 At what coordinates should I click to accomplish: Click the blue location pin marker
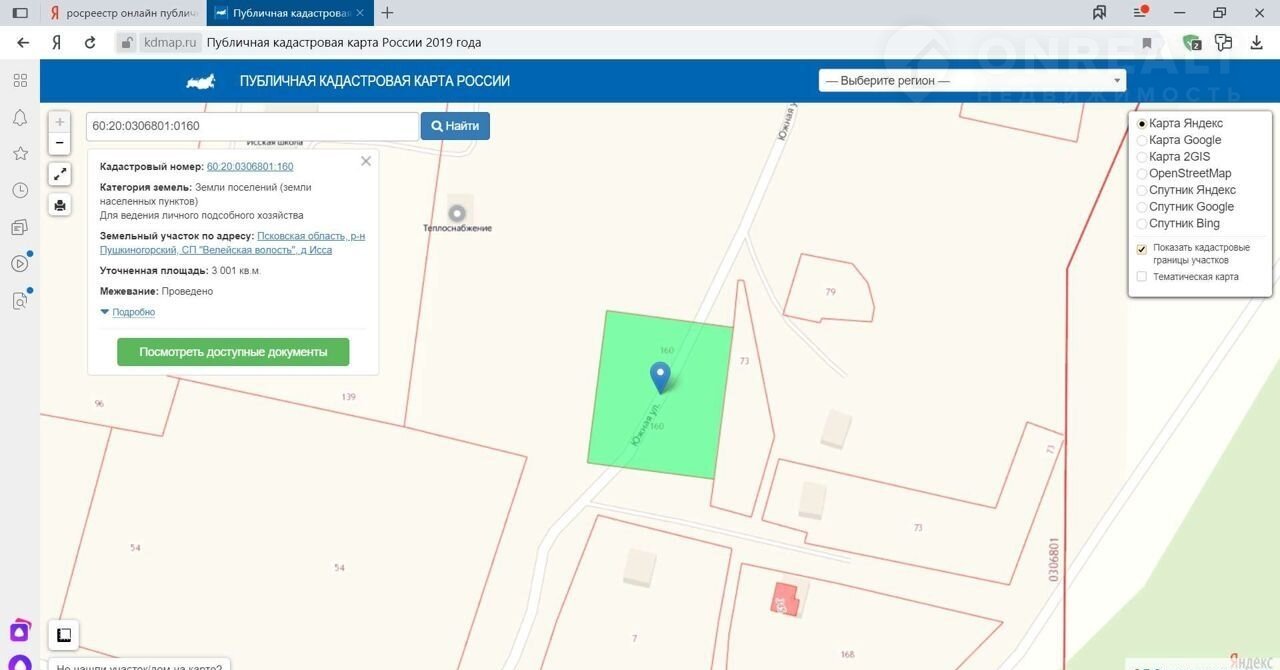(x=660, y=377)
